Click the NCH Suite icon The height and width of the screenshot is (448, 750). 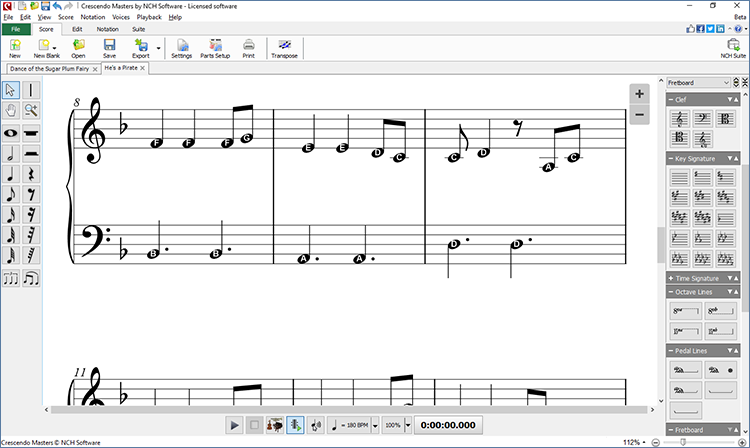pyautogui.click(x=733, y=48)
